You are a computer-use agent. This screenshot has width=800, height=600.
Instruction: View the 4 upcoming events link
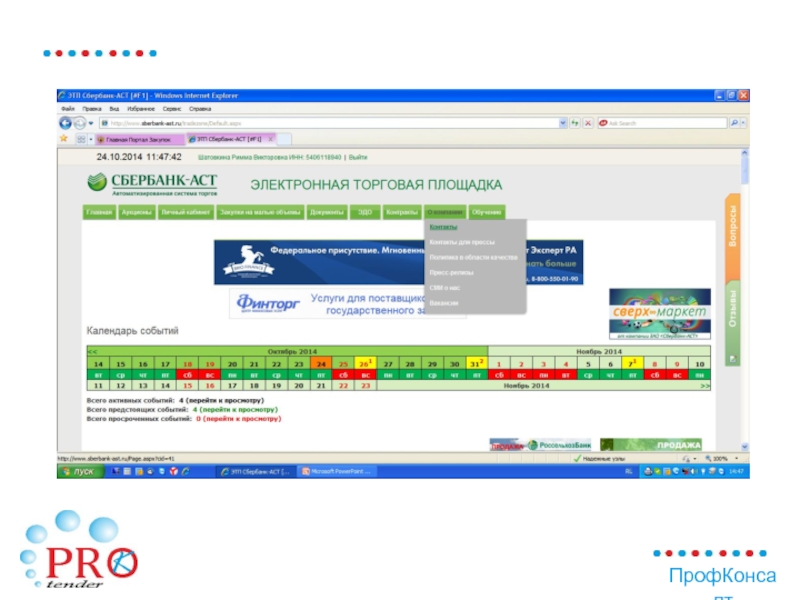click(235, 410)
